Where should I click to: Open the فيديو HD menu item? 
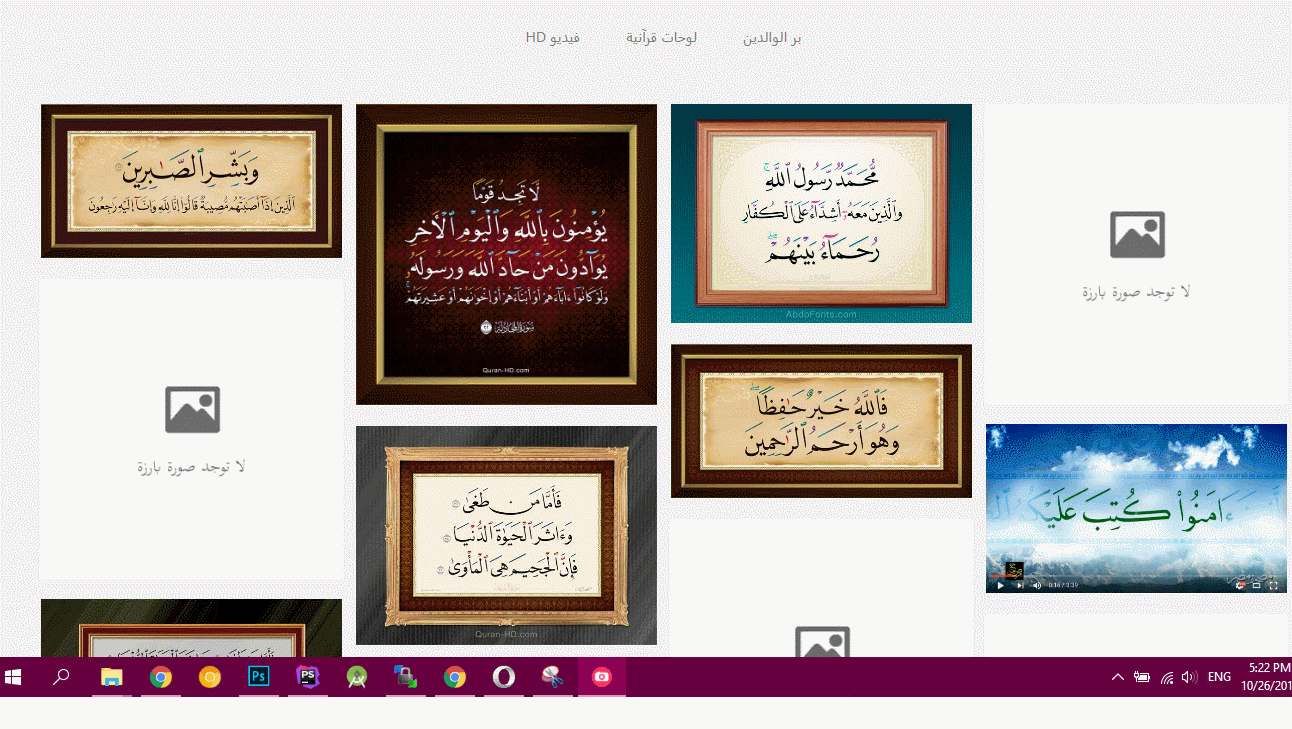(553, 38)
